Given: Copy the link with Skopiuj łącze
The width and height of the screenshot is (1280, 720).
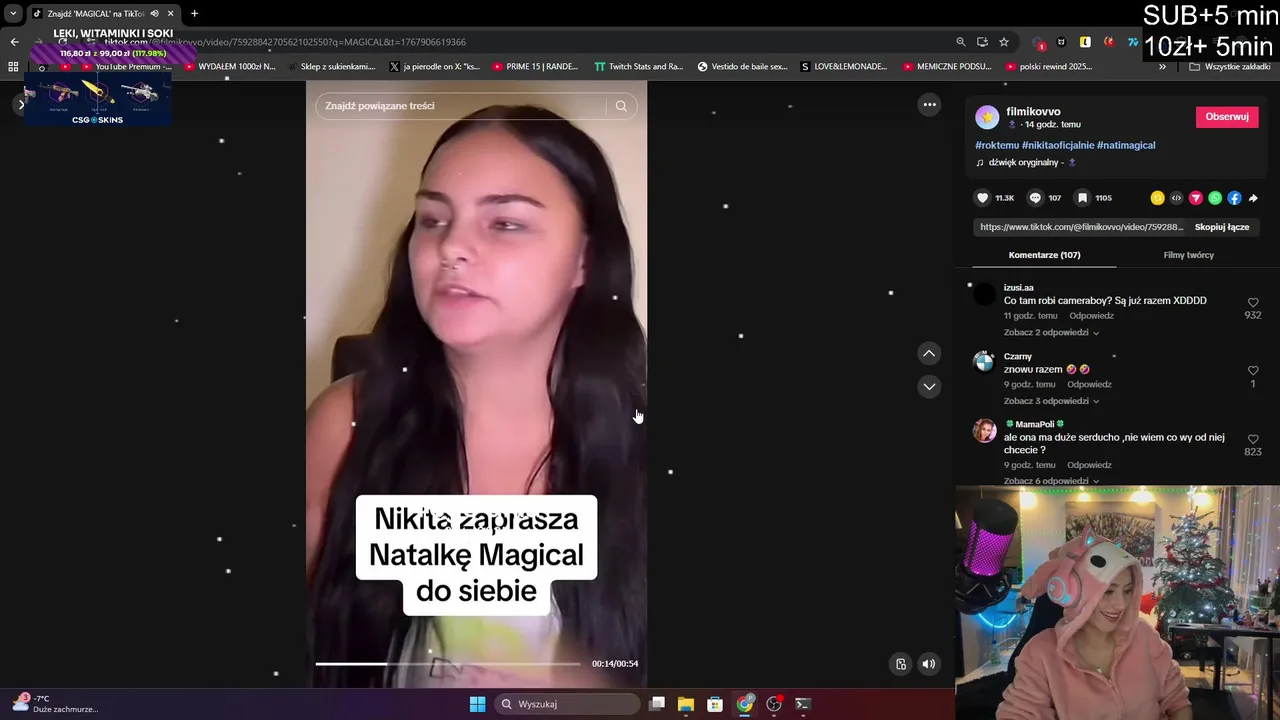Looking at the screenshot, I should pos(1222,227).
